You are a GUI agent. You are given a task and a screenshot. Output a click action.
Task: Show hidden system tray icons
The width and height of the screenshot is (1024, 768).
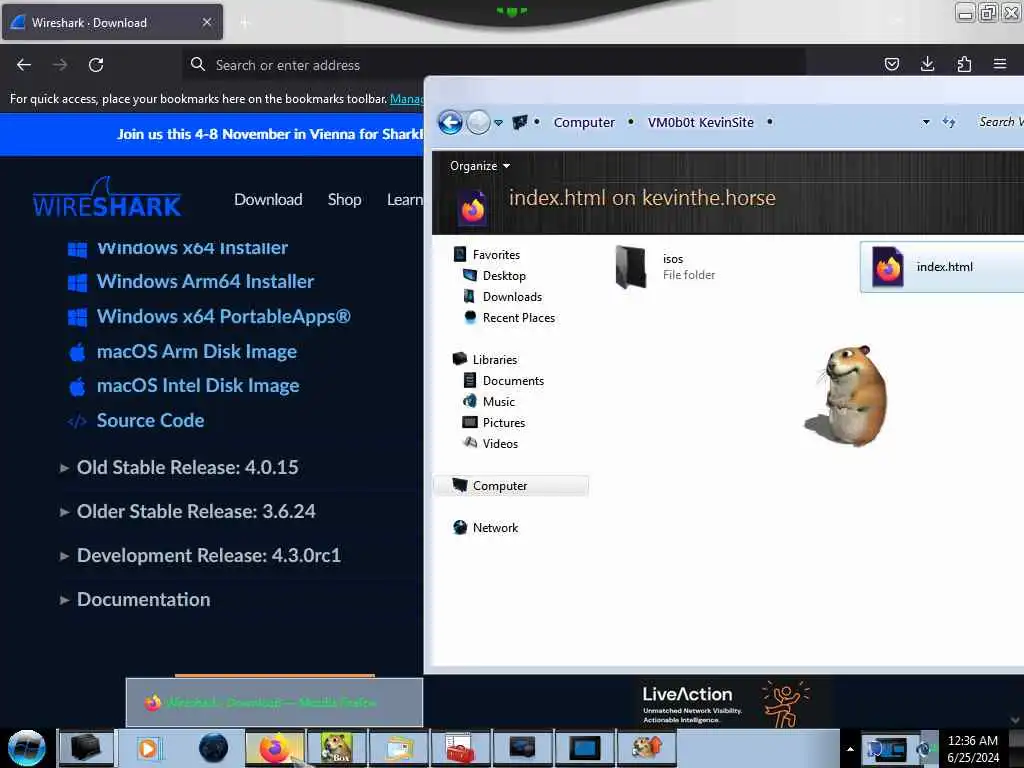tap(850, 749)
